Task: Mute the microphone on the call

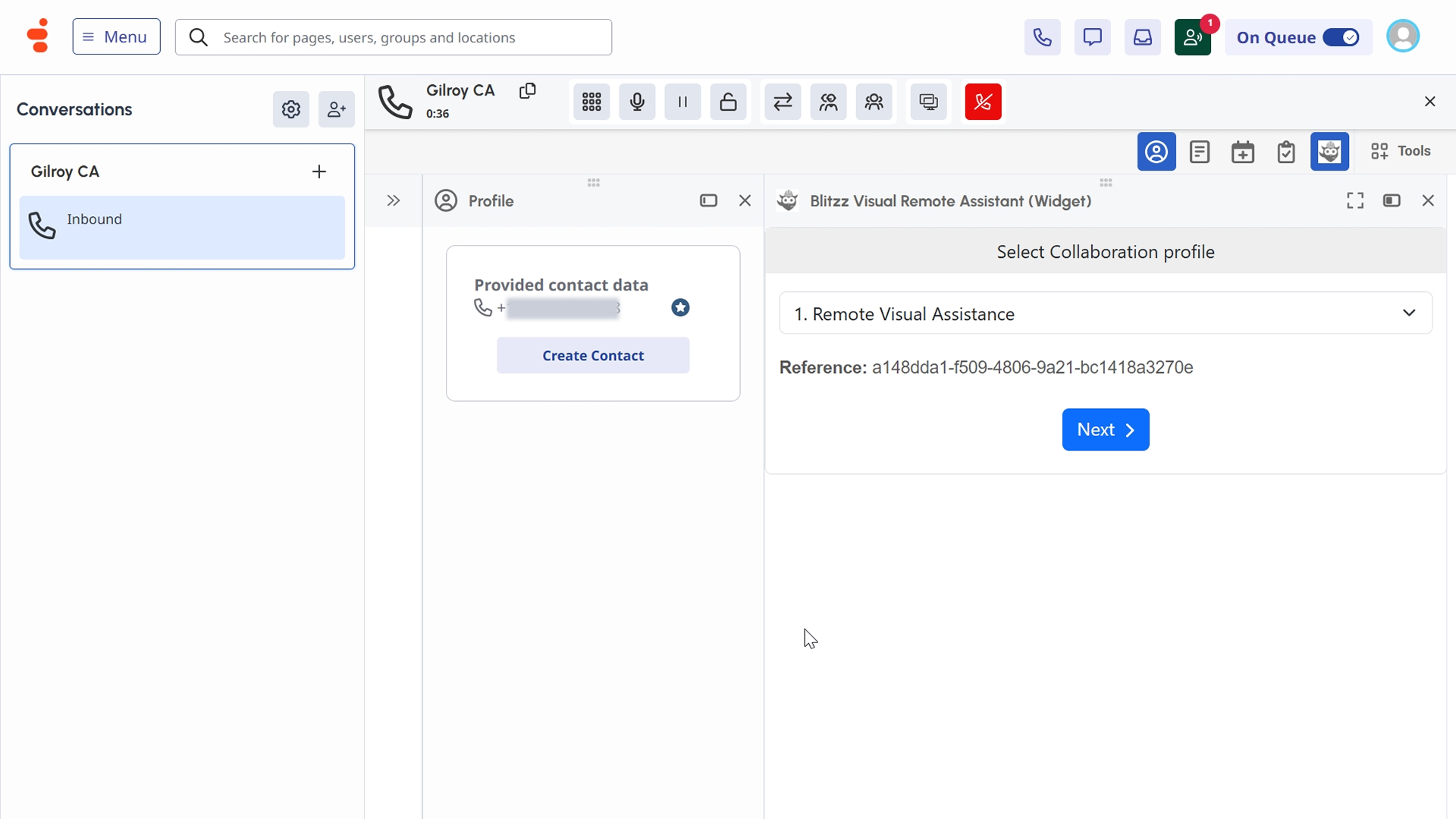Action: click(637, 102)
